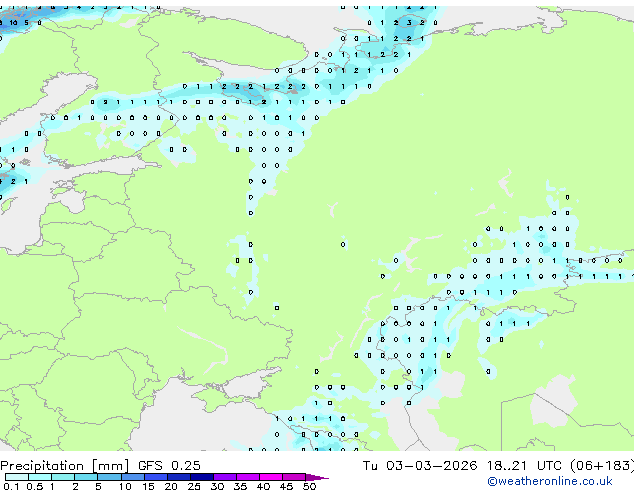This screenshot has width=634, height=490.
Task: Click the "0.5" legend scale label
Action: [35, 486]
